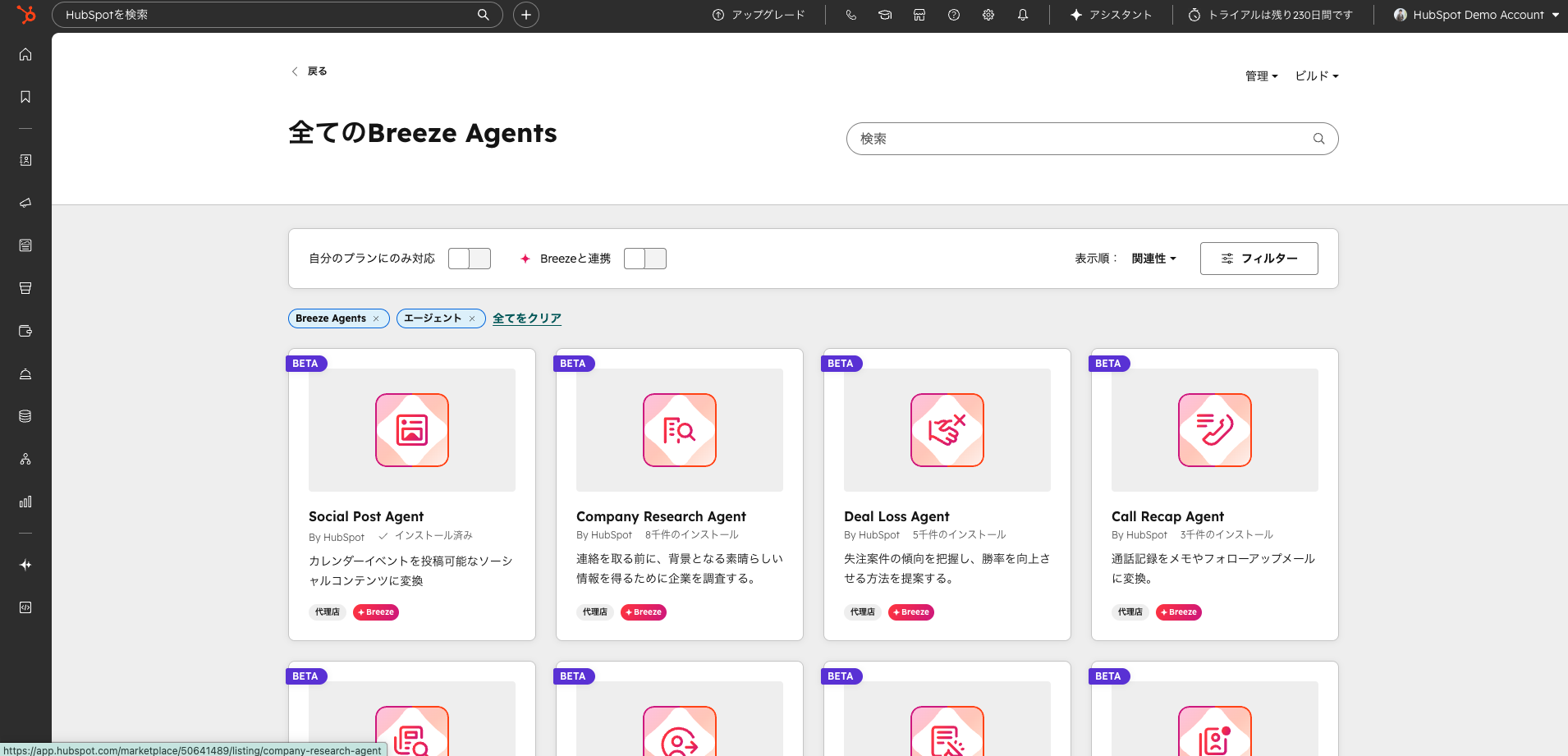Open the help question mark icon
Viewport: 1568px width, 756px height.
coord(954,15)
